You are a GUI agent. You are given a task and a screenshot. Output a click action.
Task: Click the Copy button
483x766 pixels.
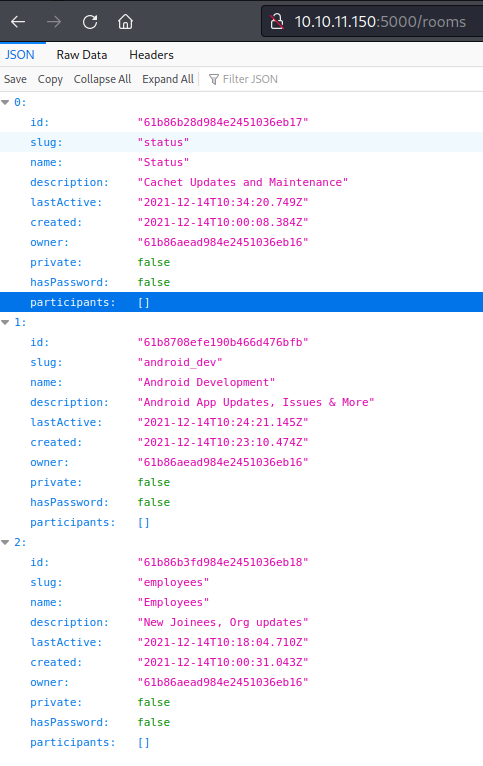[50, 79]
